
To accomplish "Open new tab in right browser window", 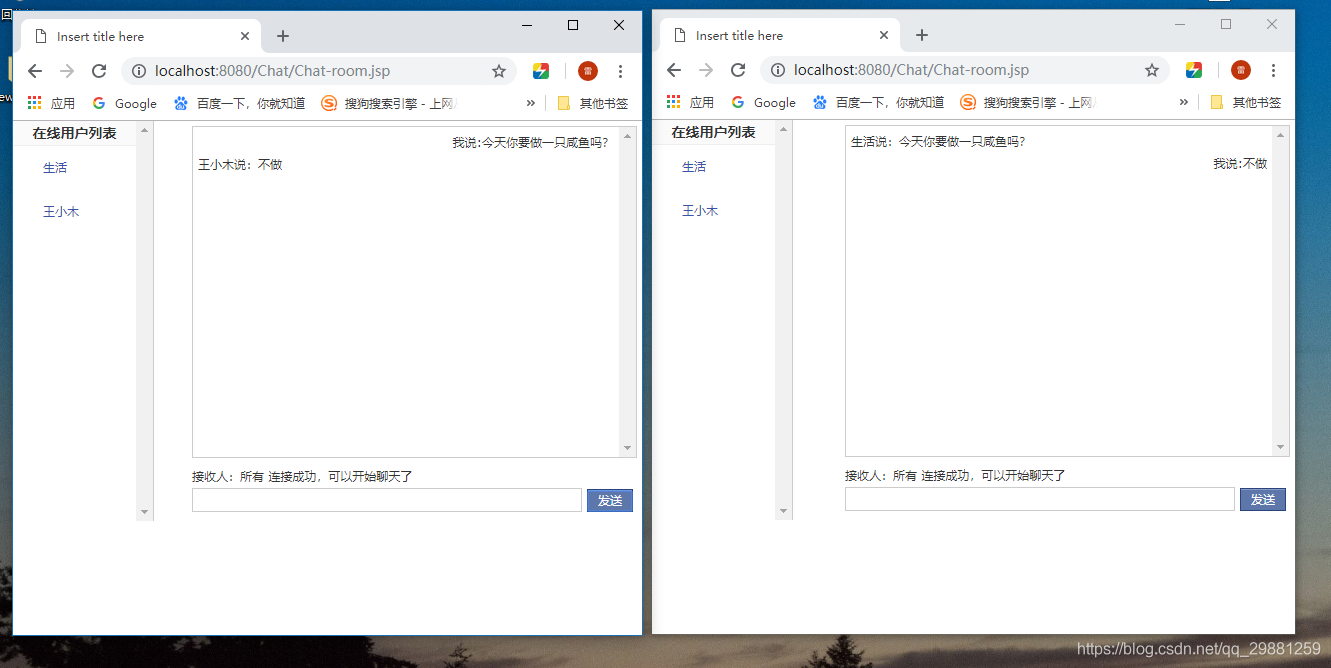I will click(922, 35).
